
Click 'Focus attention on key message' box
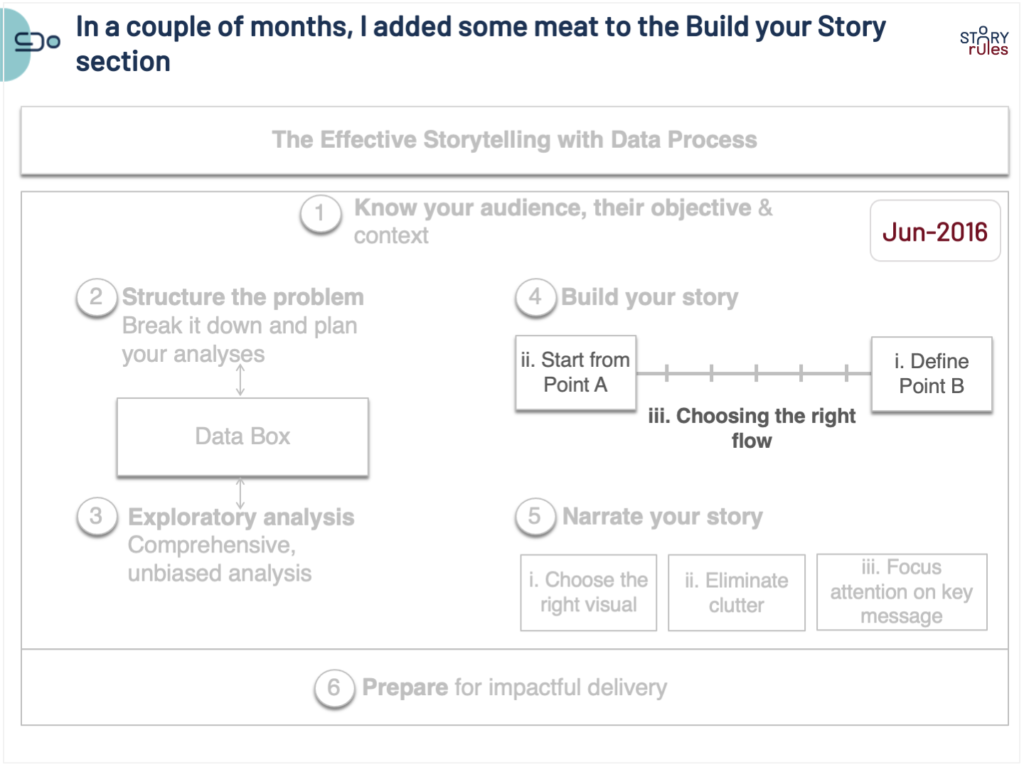[901, 592]
